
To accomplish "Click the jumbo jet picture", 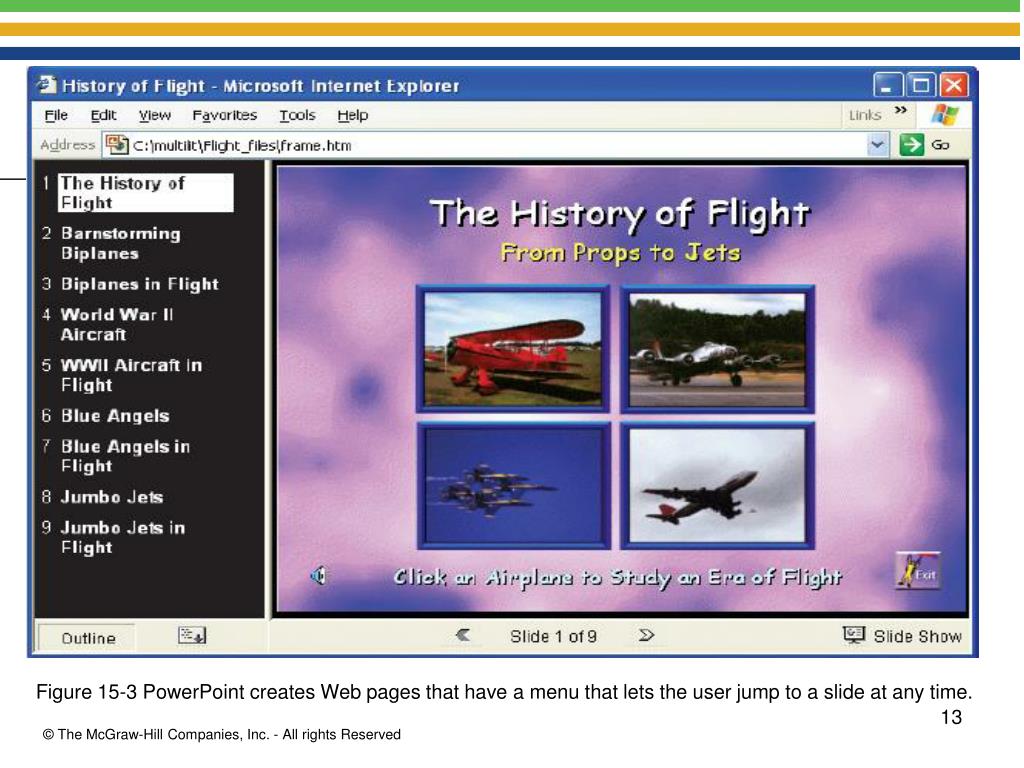I will [717, 485].
